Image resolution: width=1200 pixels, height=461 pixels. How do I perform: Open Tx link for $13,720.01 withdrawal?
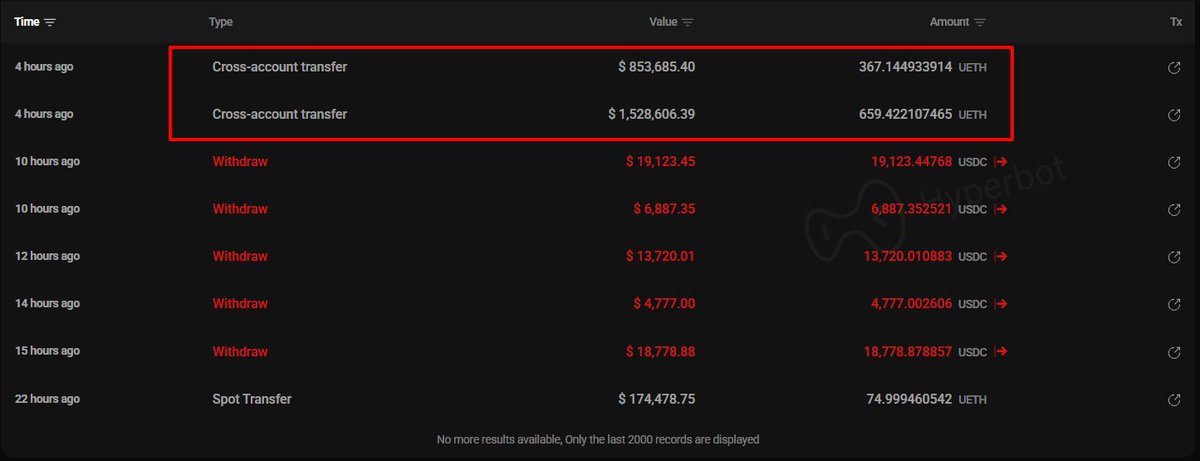[1175, 257]
